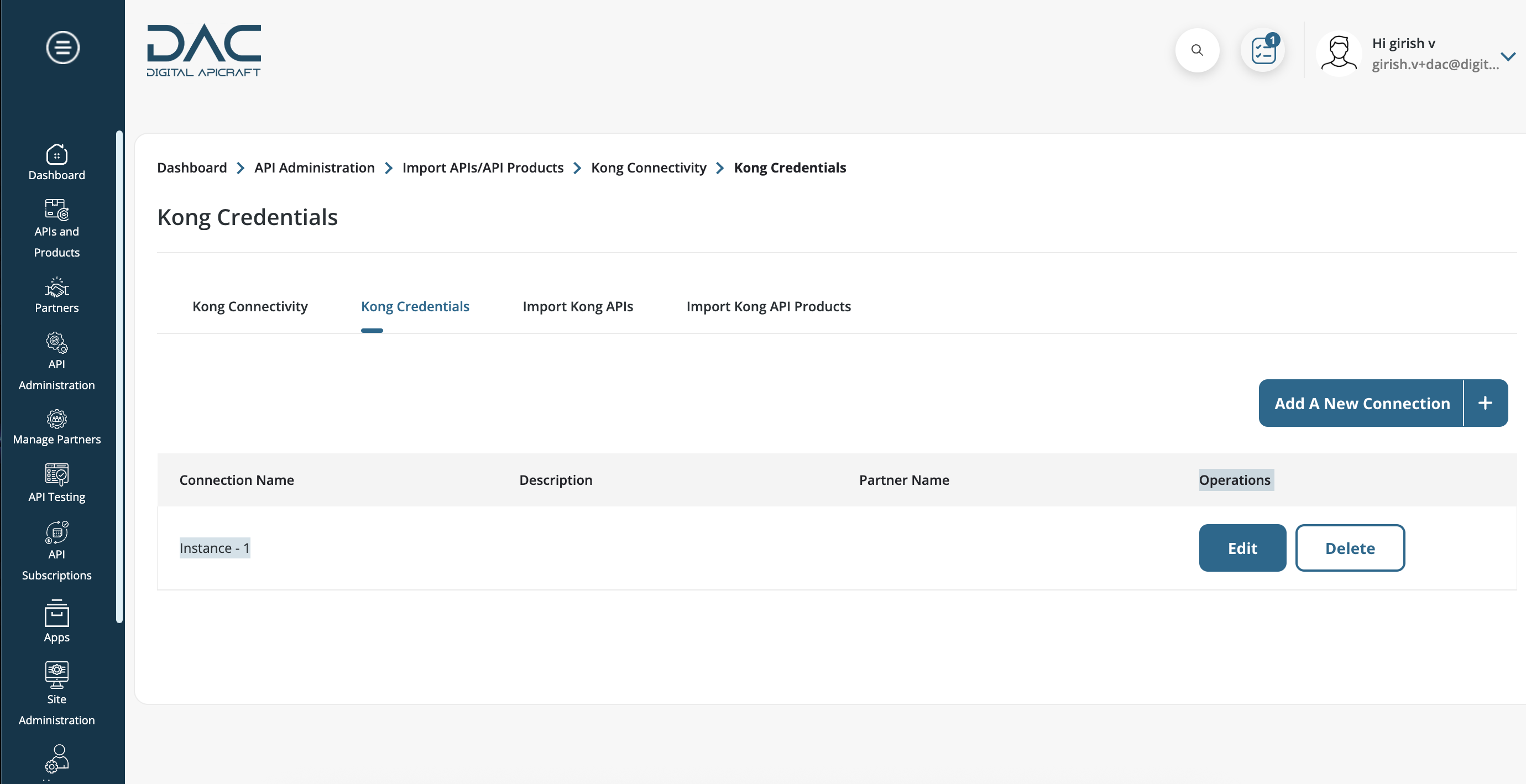Open the Import Kong API Products tab
This screenshot has height=784, width=1526.
769,306
